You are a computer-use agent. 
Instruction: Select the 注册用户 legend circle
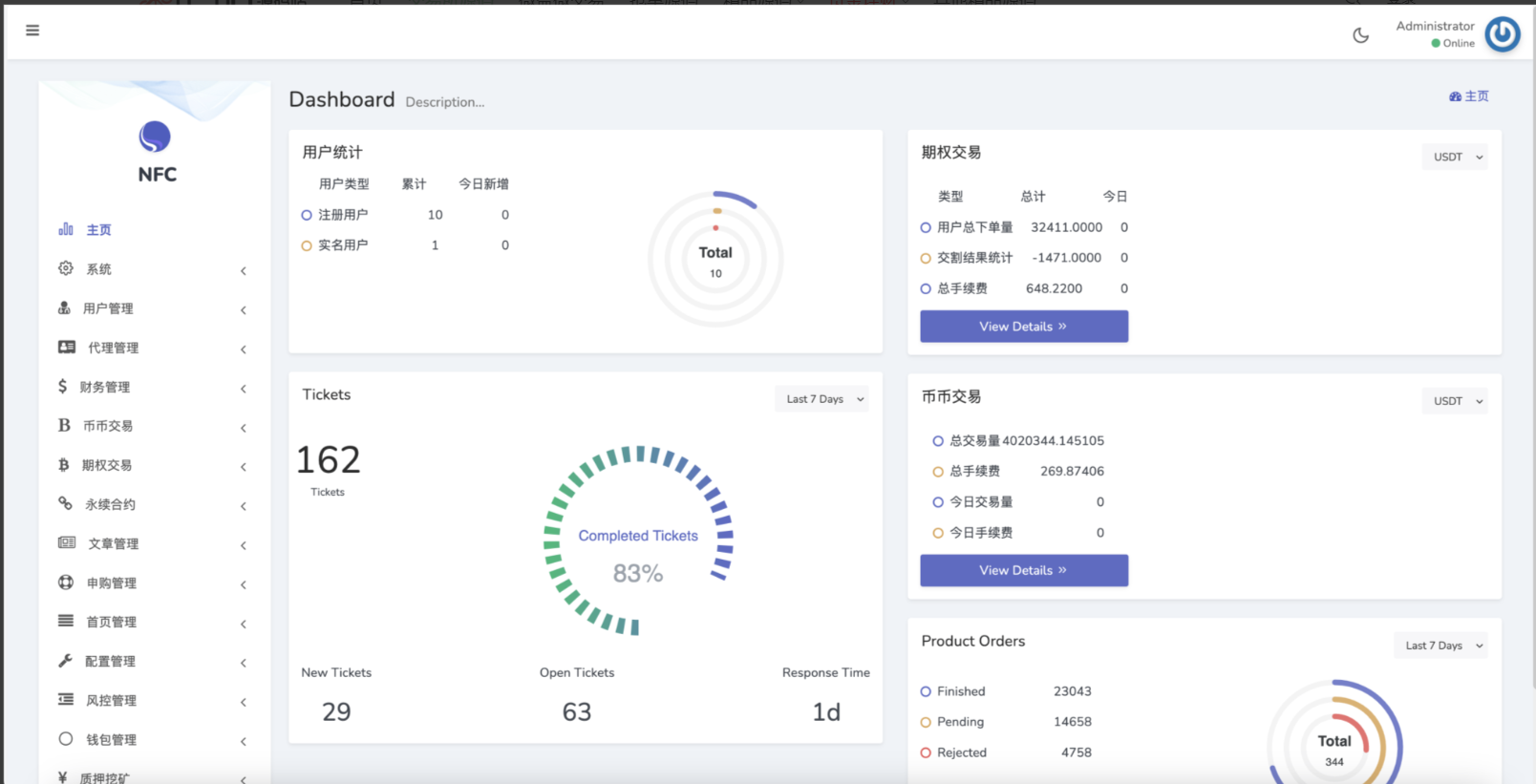point(307,215)
